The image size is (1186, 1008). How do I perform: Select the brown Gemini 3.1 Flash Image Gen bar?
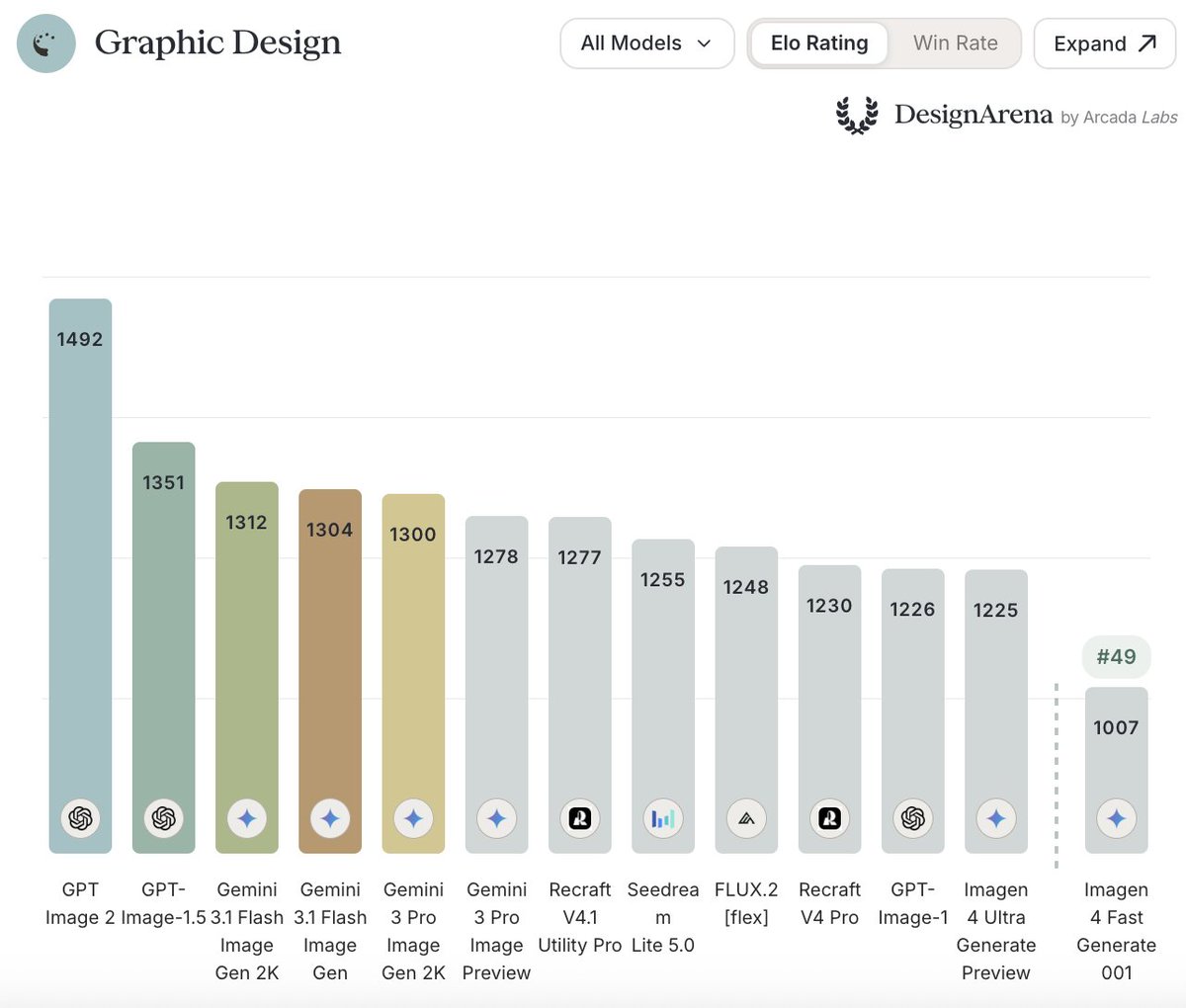[x=330, y=671]
